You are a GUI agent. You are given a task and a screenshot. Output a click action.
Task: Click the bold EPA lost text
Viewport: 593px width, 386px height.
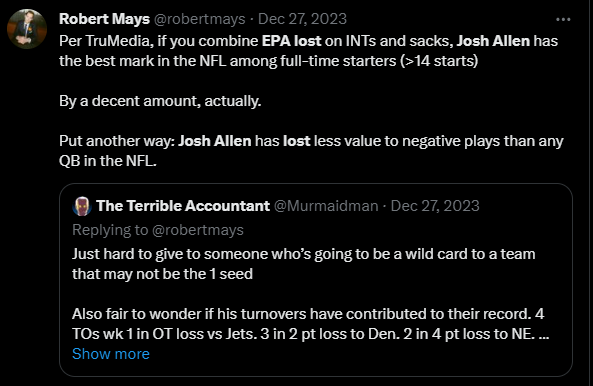[292, 41]
